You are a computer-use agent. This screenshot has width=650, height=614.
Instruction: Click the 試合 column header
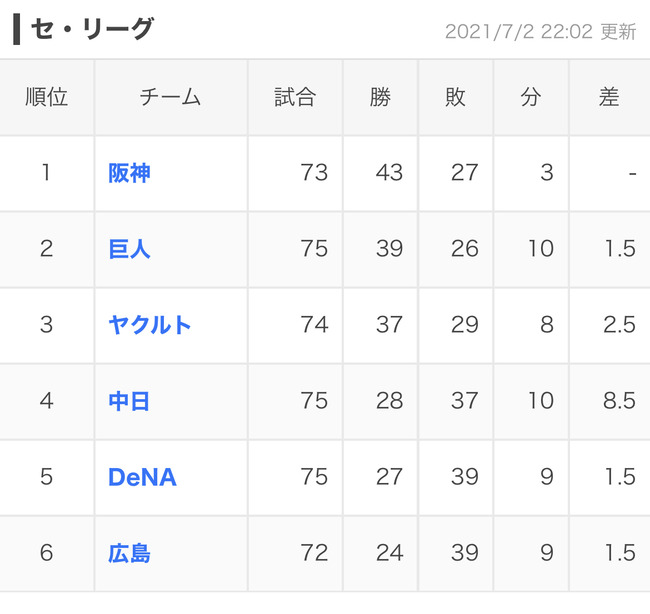295,97
